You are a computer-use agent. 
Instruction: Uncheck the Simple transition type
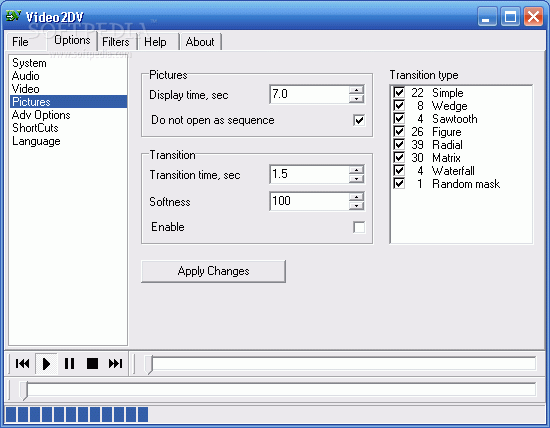(399, 93)
